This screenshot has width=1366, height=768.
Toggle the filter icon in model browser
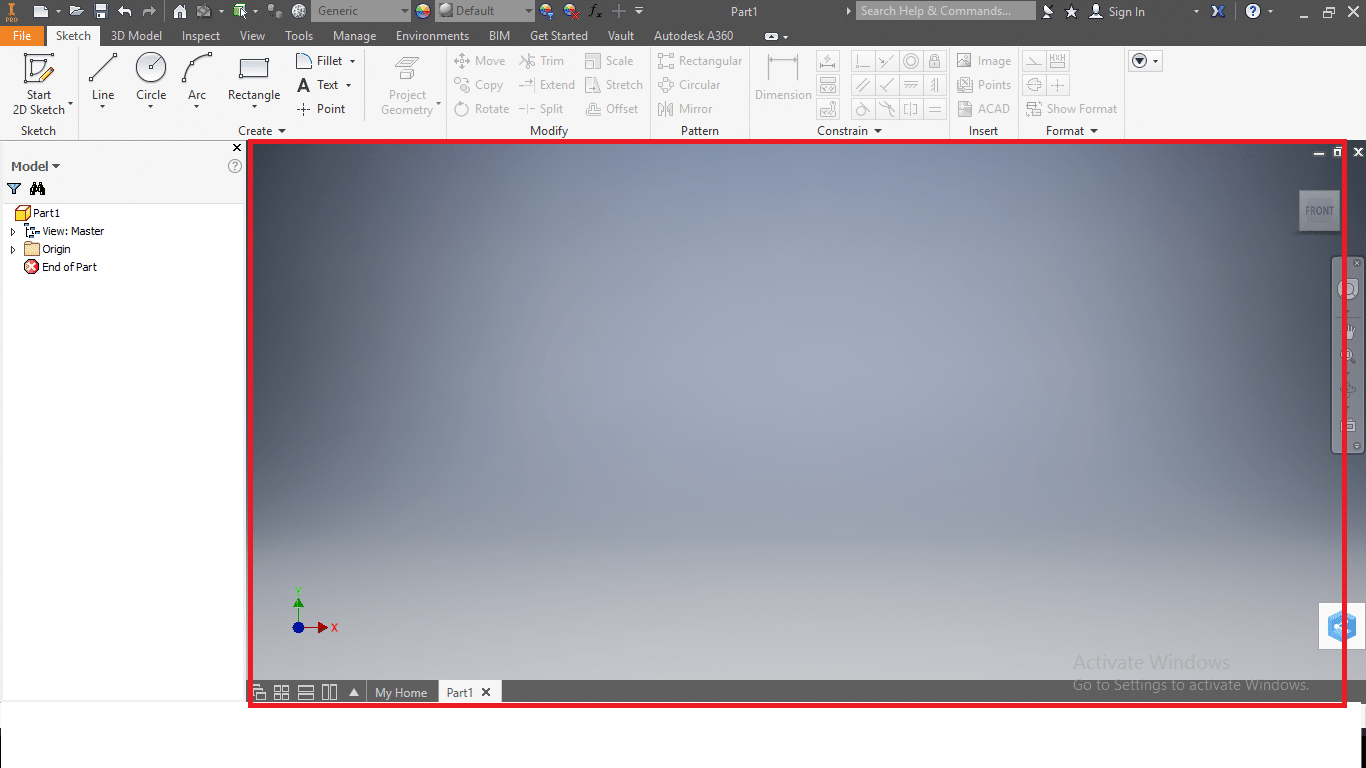[14, 188]
